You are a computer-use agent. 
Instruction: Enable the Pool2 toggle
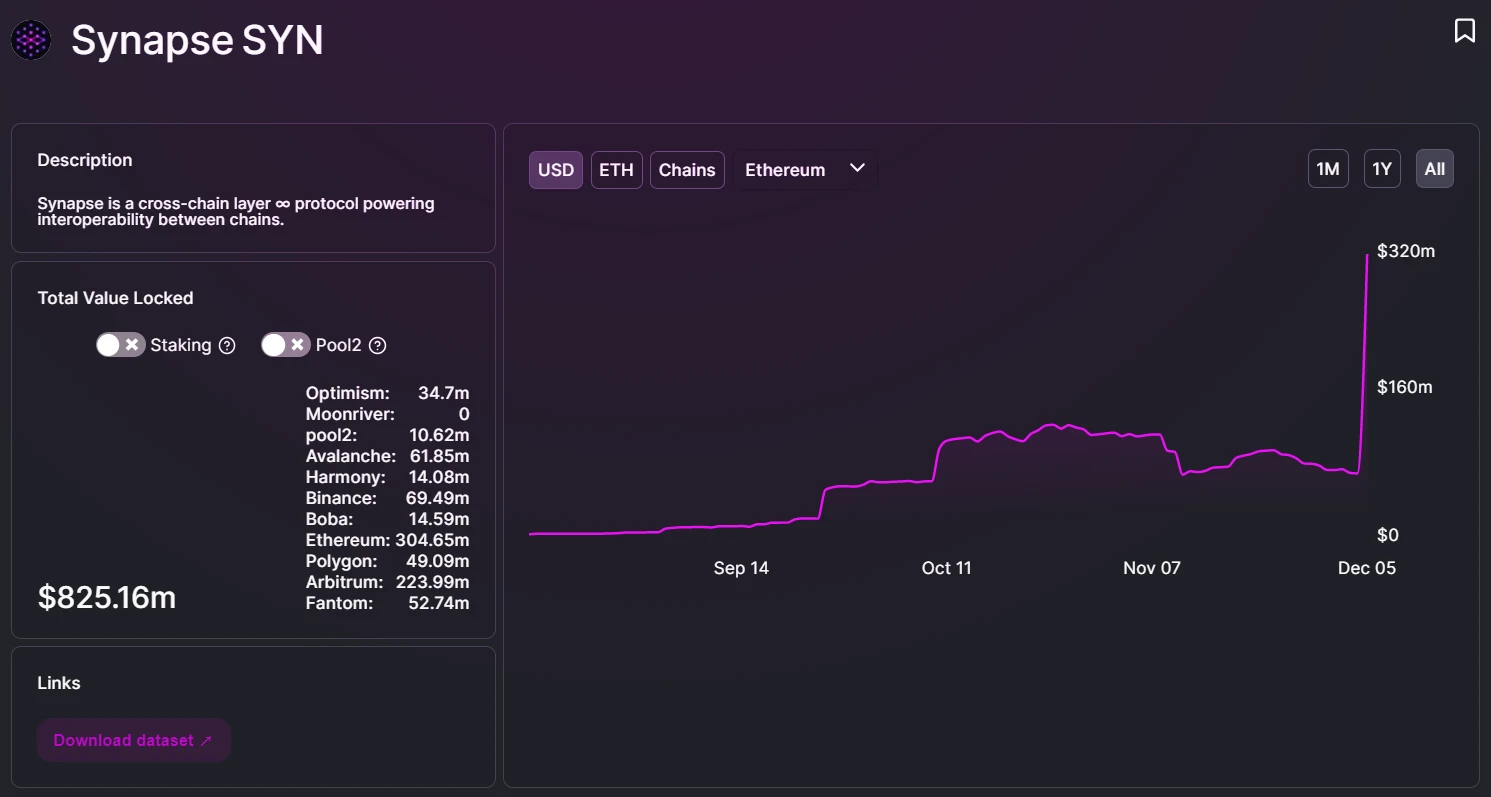(286, 345)
